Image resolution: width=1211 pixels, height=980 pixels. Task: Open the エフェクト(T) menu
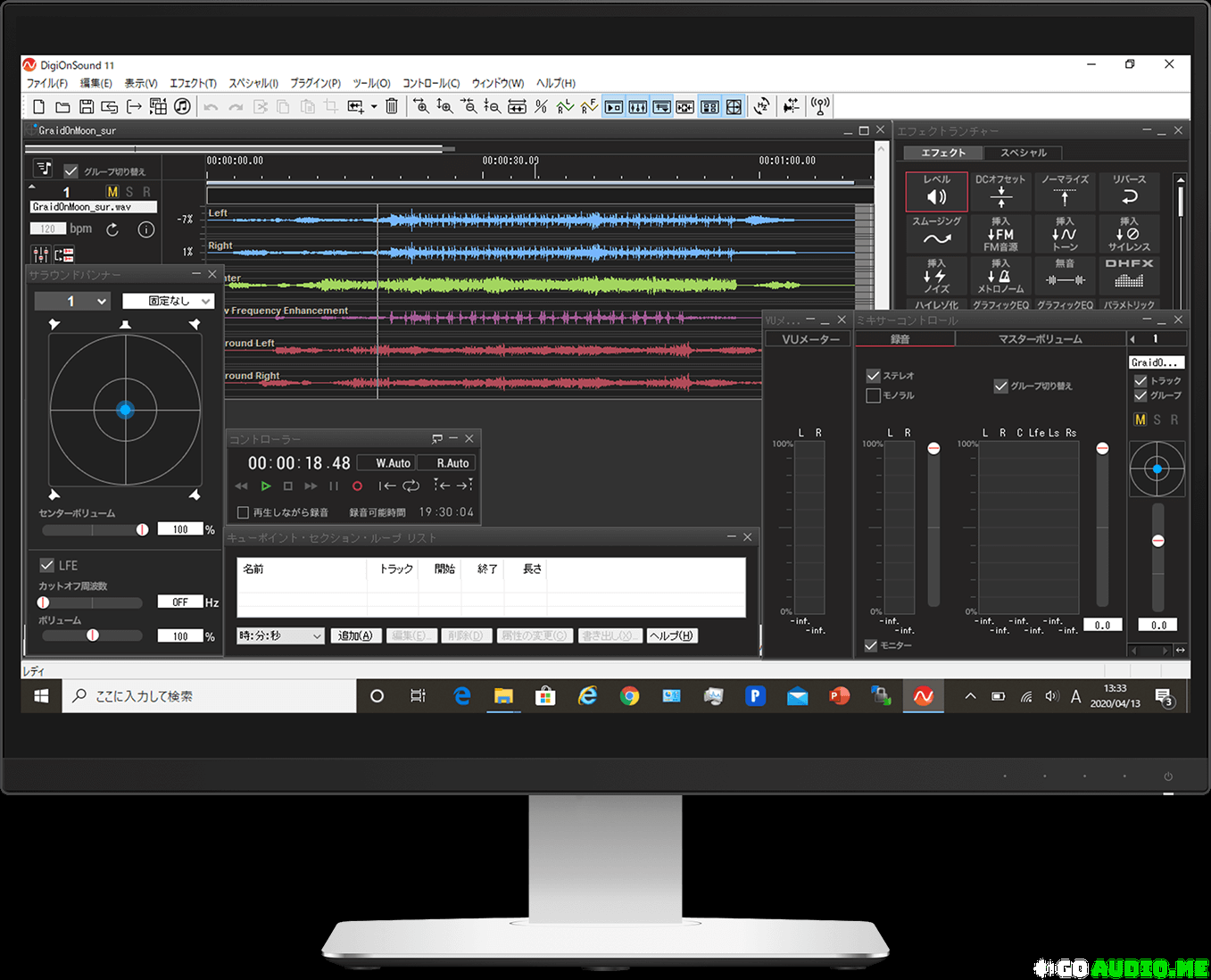[x=193, y=83]
